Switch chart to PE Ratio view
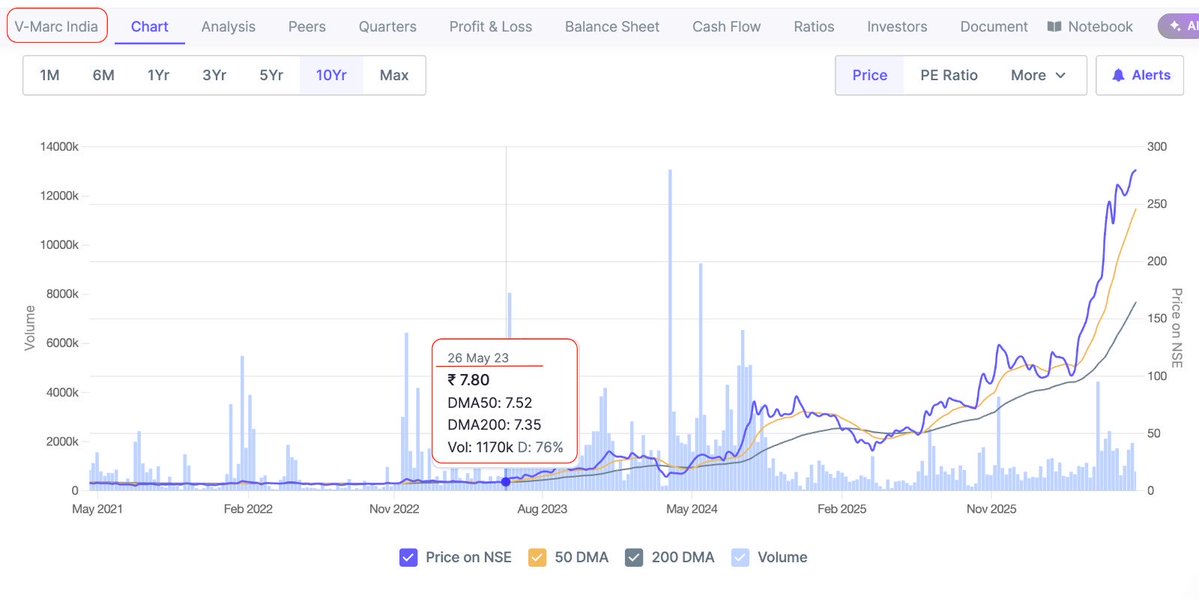This screenshot has width=1199, height=599. pos(949,75)
